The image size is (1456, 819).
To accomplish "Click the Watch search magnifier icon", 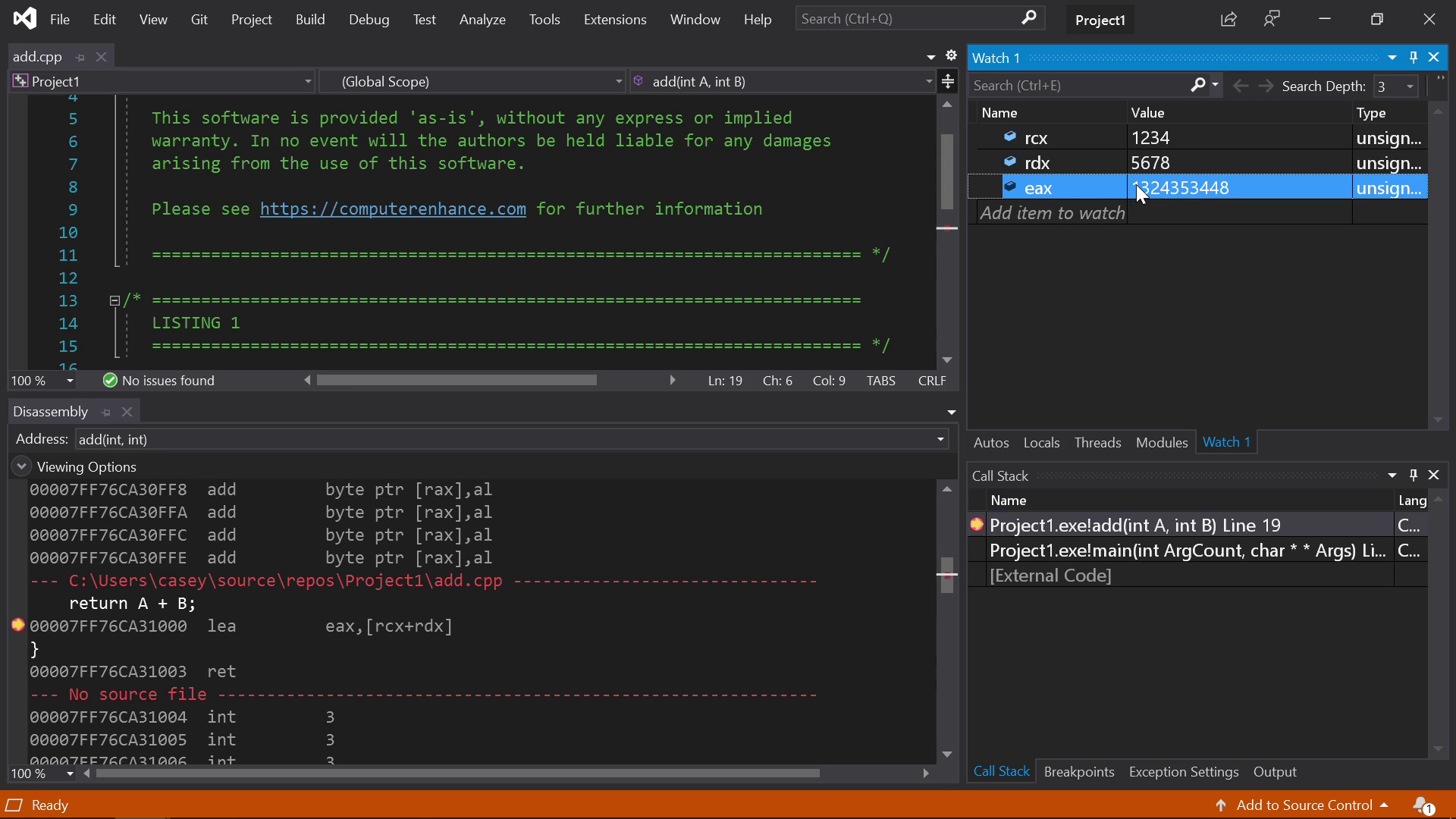I will click(1197, 86).
